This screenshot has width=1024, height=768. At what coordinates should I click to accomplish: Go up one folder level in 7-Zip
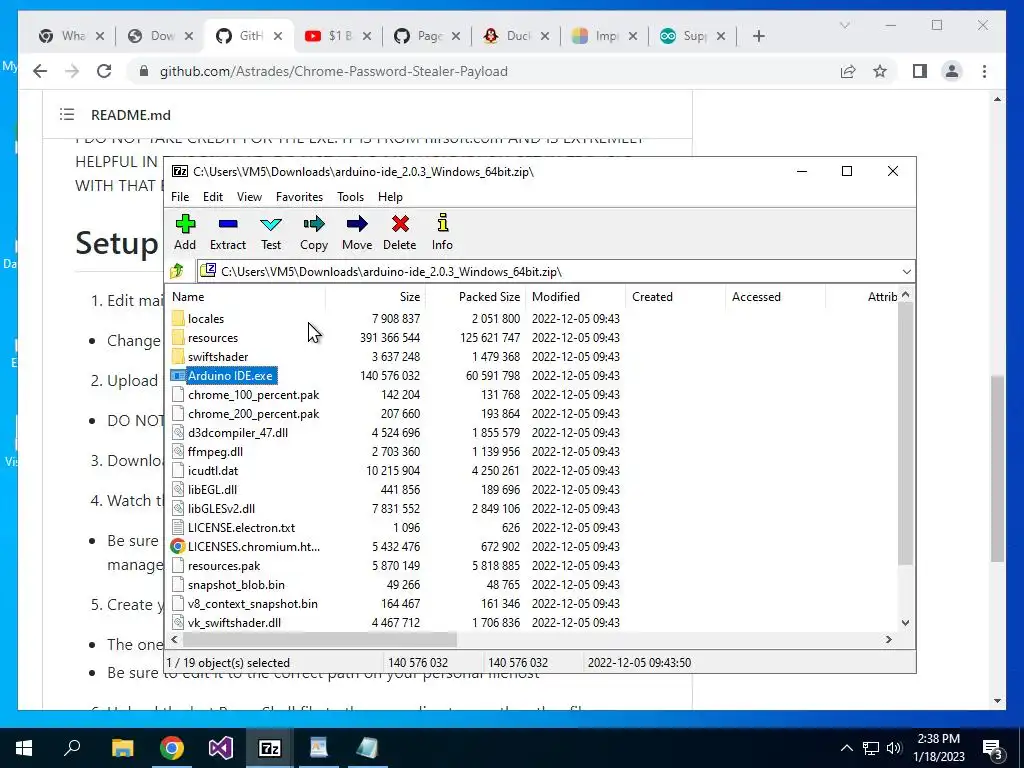(x=177, y=271)
